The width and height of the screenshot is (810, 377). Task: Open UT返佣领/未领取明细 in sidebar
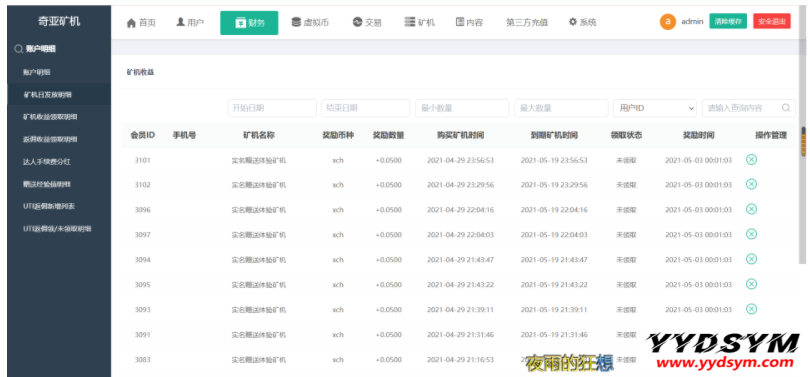click(57, 229)
